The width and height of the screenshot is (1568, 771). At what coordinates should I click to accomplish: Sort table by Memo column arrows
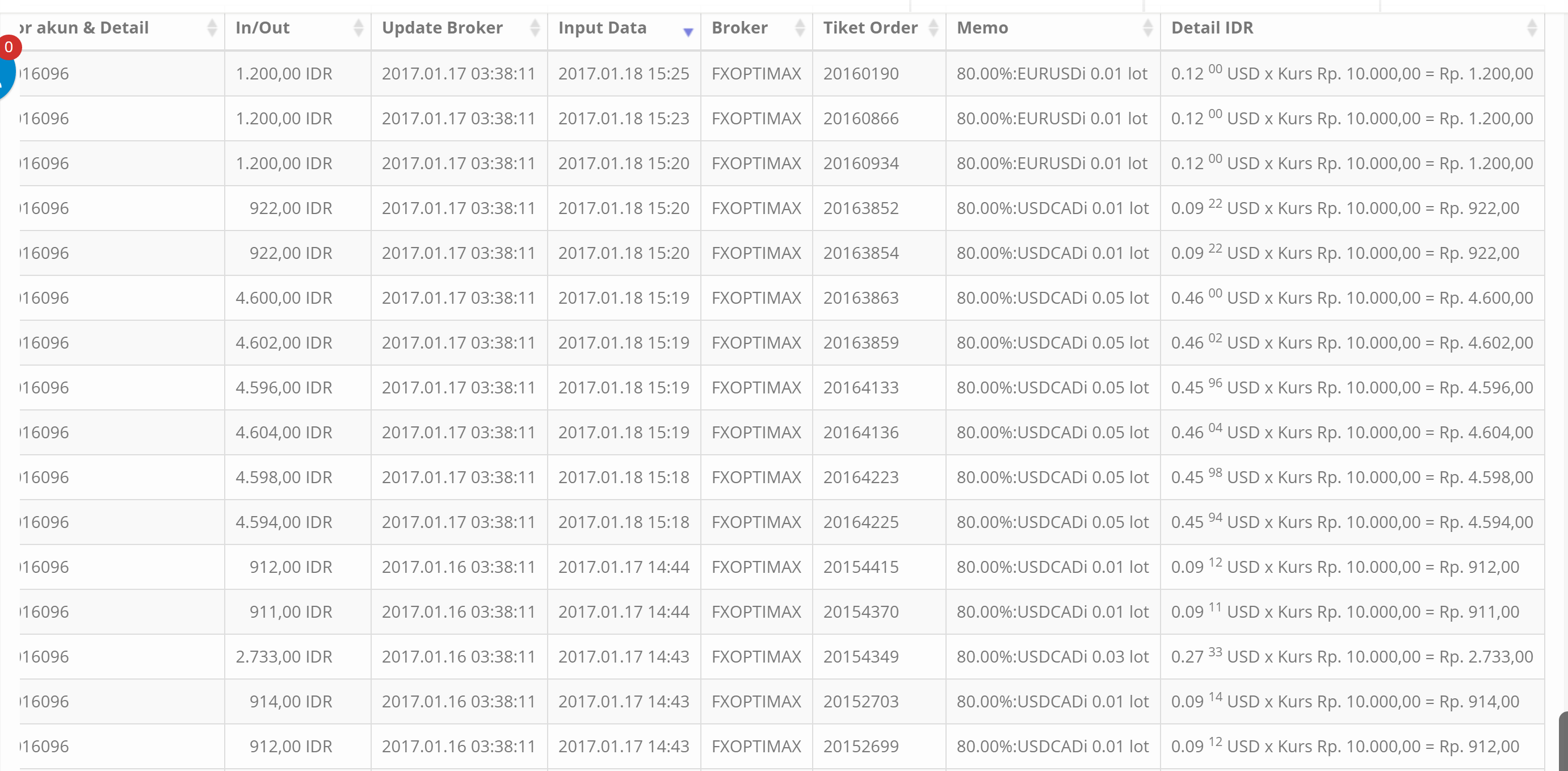point(1148,28)
